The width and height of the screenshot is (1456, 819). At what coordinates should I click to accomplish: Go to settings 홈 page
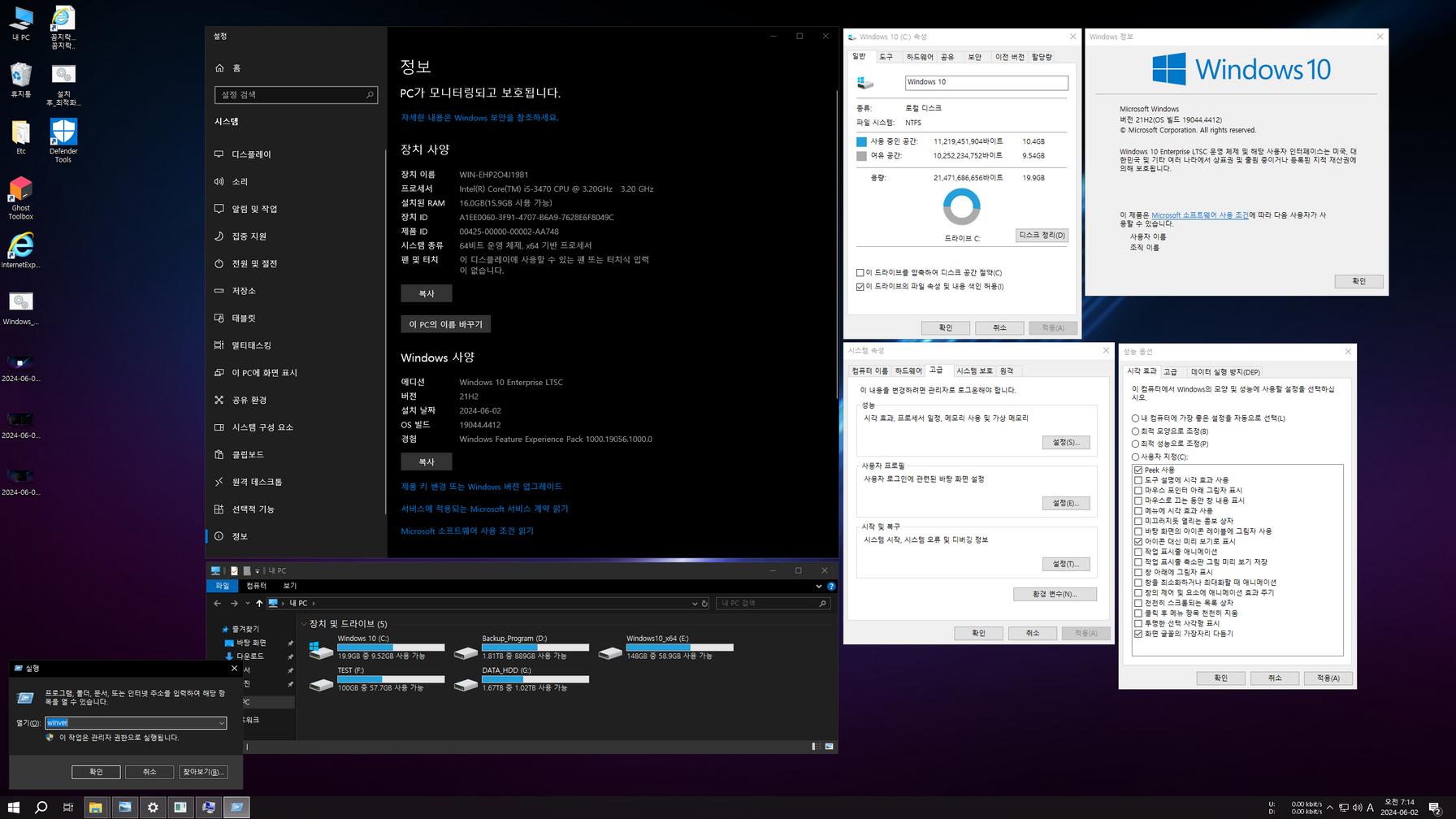(x=236, y=68)
